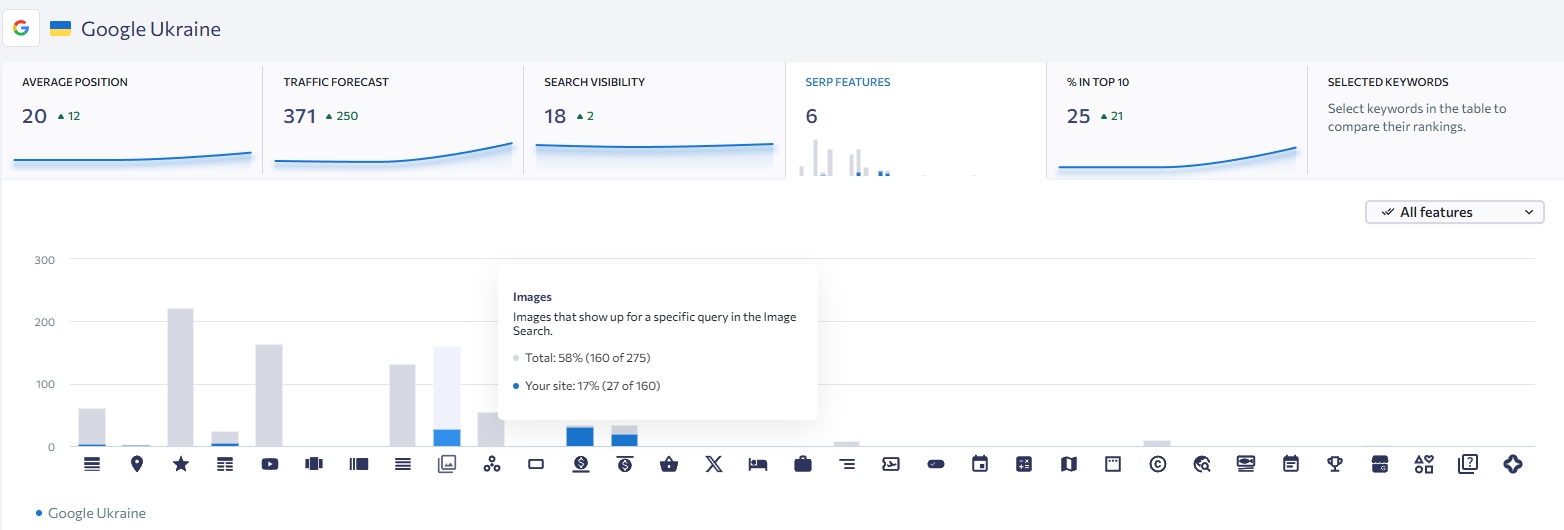Image resolution: width=1564 pixels, height=530 pixels.
Task: Select the briefcase jobs feature icon
Action: pos(802,464)
